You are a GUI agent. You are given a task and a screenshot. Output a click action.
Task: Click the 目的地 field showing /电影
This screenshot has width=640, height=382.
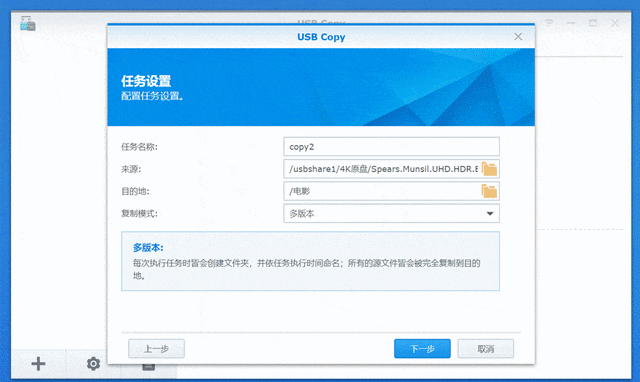pyautogui.click(x=382, y=191)
